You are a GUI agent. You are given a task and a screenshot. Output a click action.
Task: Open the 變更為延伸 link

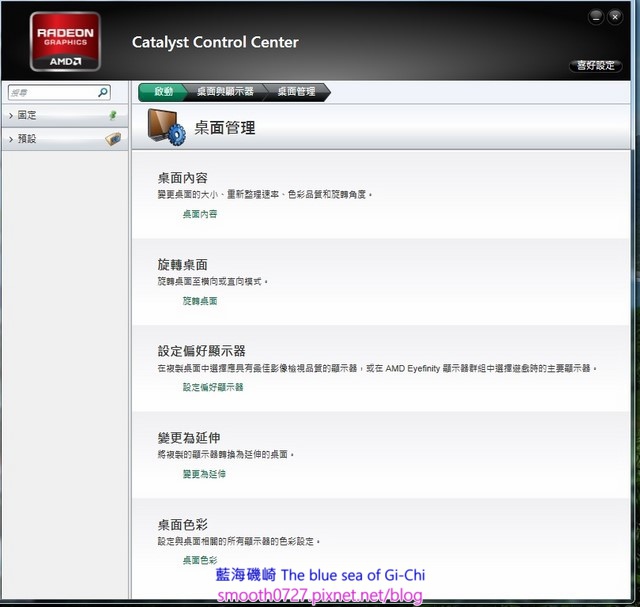coord(204,474)
